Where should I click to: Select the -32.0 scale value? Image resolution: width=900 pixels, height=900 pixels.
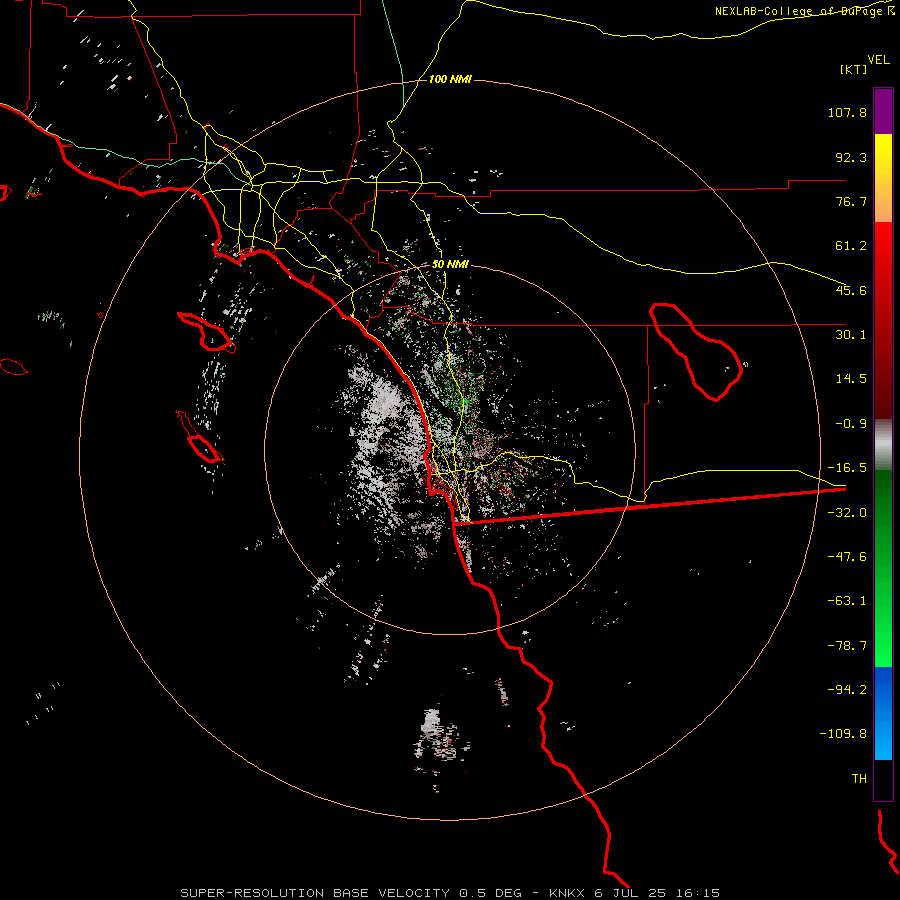(847, 513)
